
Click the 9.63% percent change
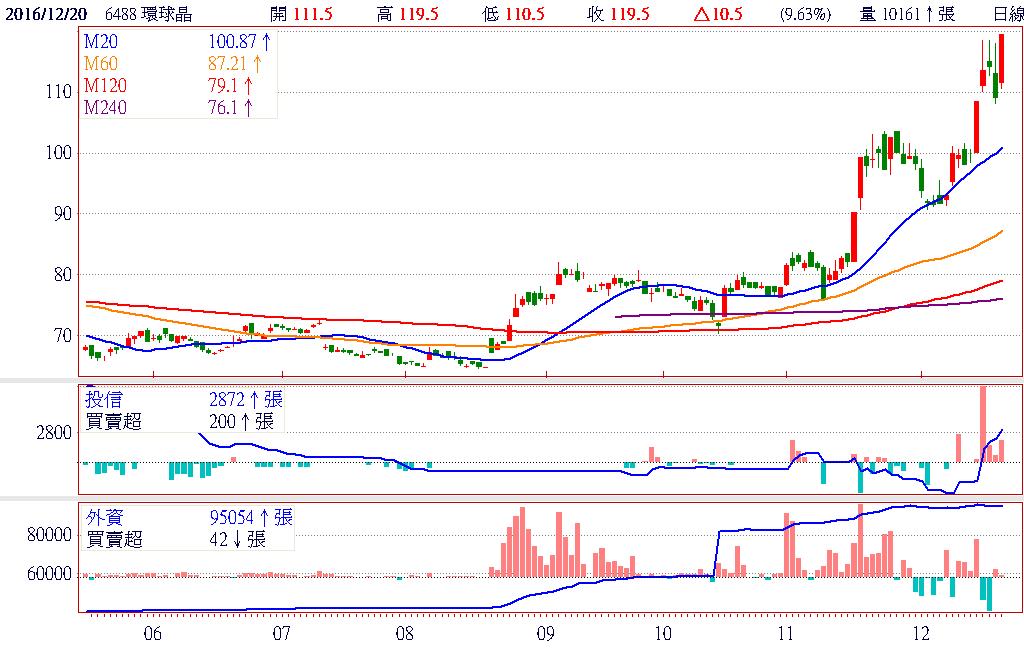click(x=805, y=14)
